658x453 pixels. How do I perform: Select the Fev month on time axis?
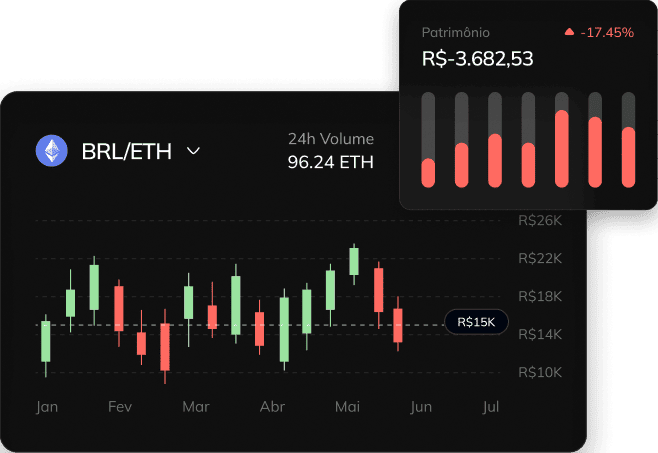[x=119, y=407]
